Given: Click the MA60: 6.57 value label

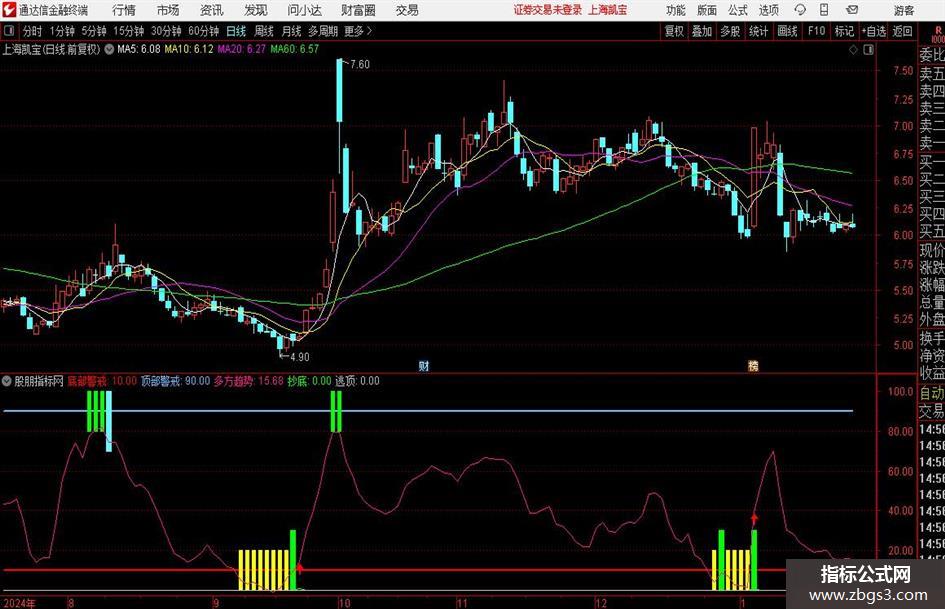Looking at the screenshot, I should pyautogui.click(x=294, y=49).
